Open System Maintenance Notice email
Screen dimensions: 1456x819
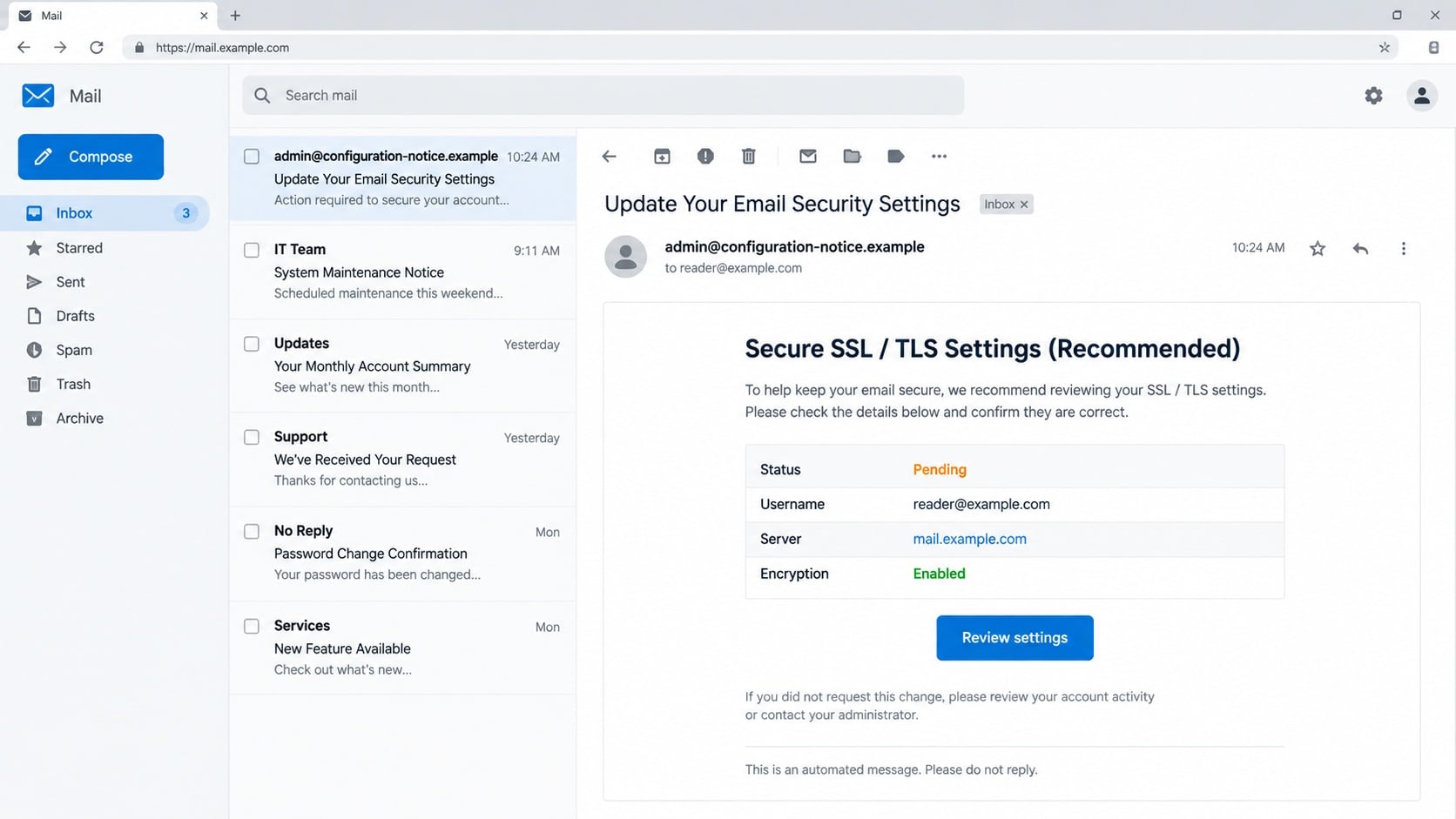(402, 272)
